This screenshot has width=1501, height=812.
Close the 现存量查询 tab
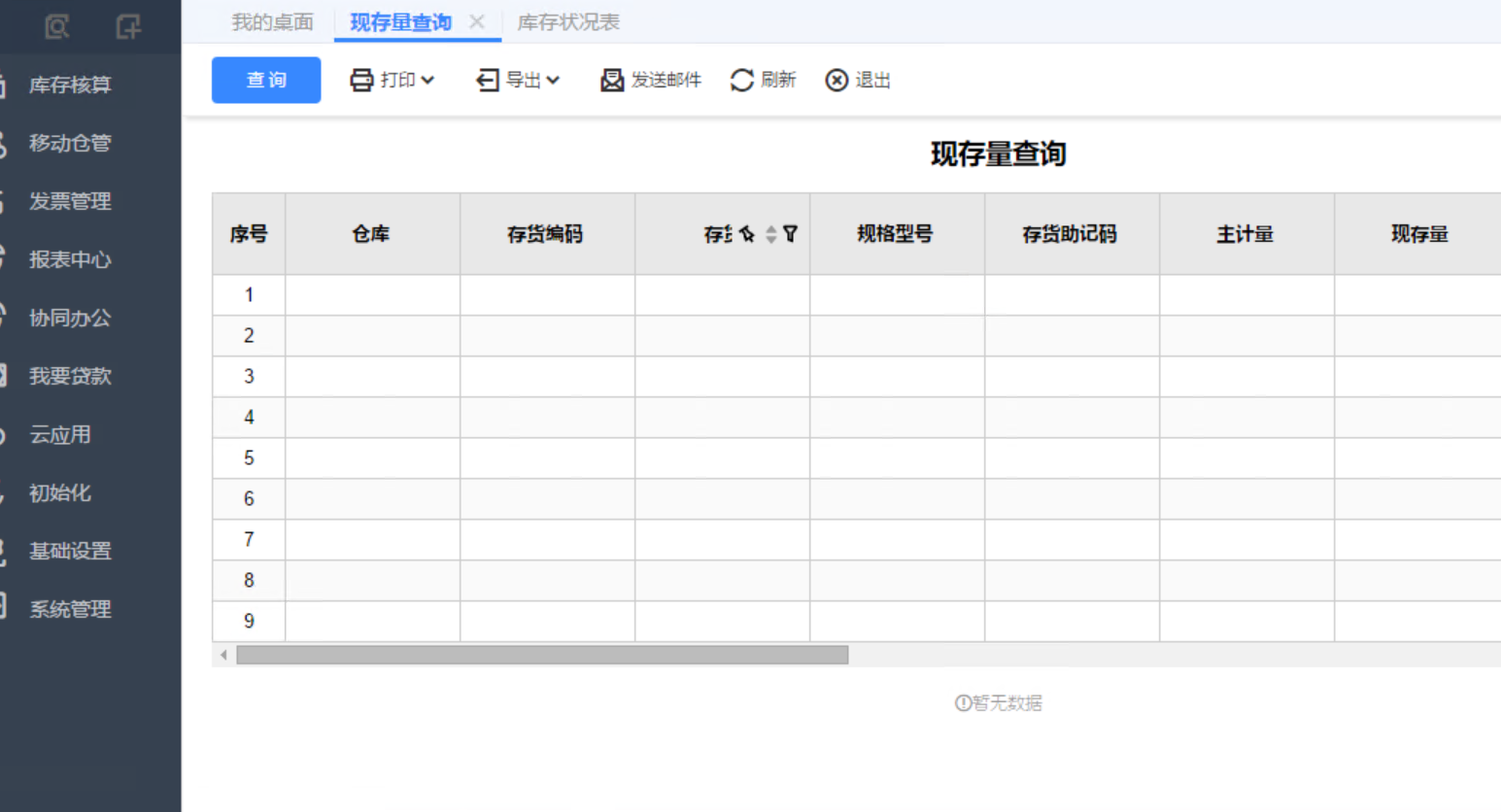(476, 21)
